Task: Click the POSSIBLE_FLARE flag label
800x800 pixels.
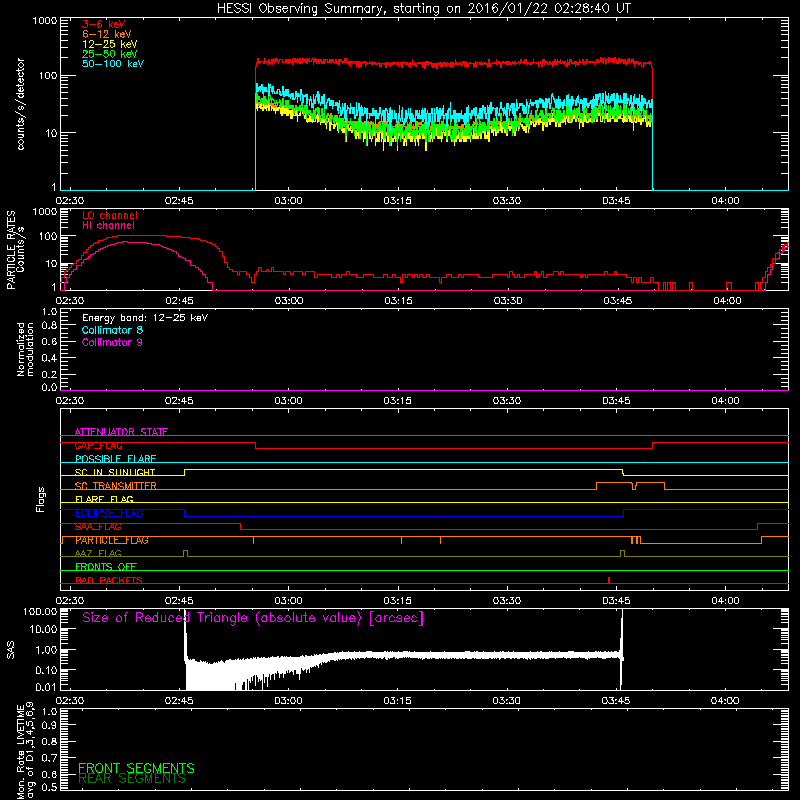Action: pyautogui.click(x=115, y=459)
